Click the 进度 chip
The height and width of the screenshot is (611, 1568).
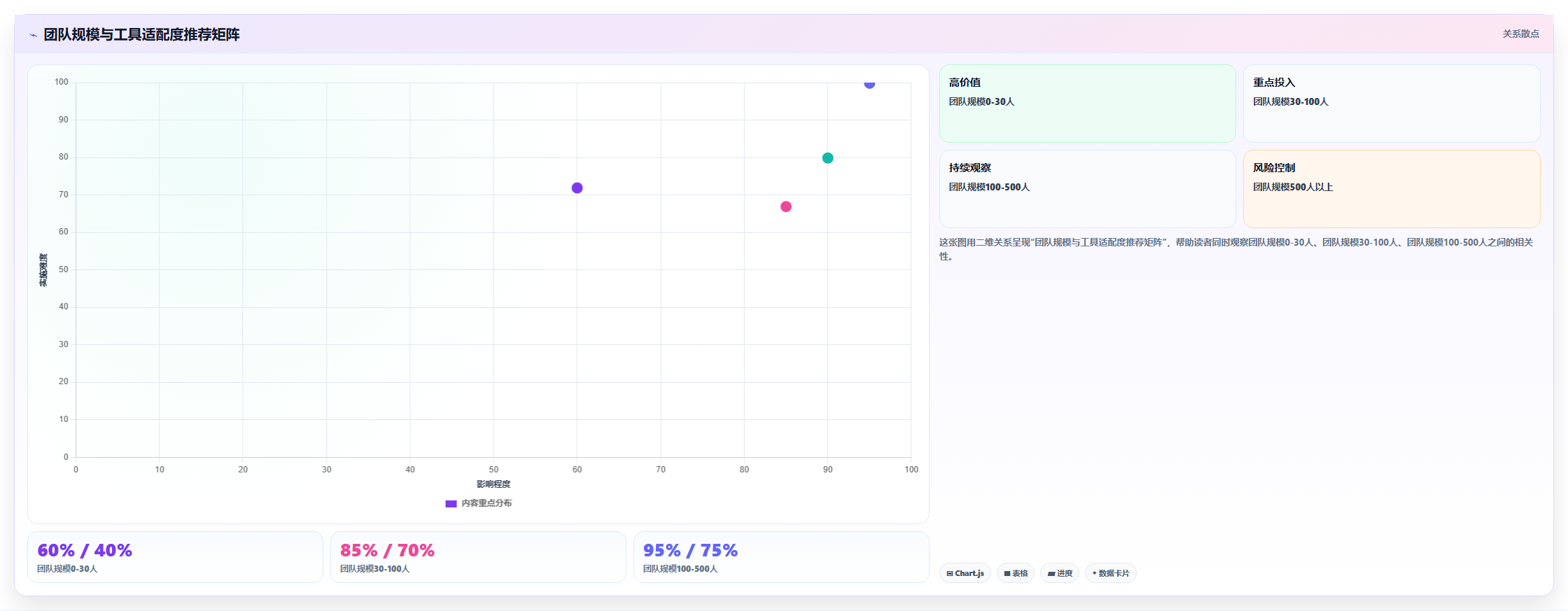click(1060, 573)
